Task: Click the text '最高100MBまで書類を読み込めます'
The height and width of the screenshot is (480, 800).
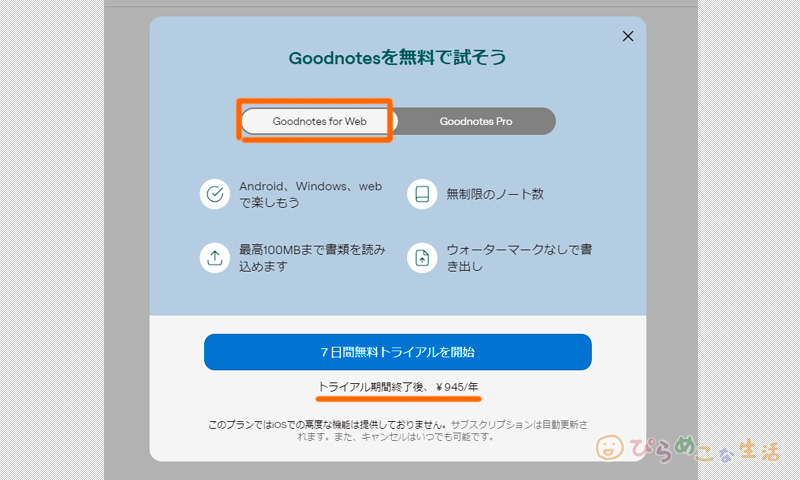Action: coord(312,258)
